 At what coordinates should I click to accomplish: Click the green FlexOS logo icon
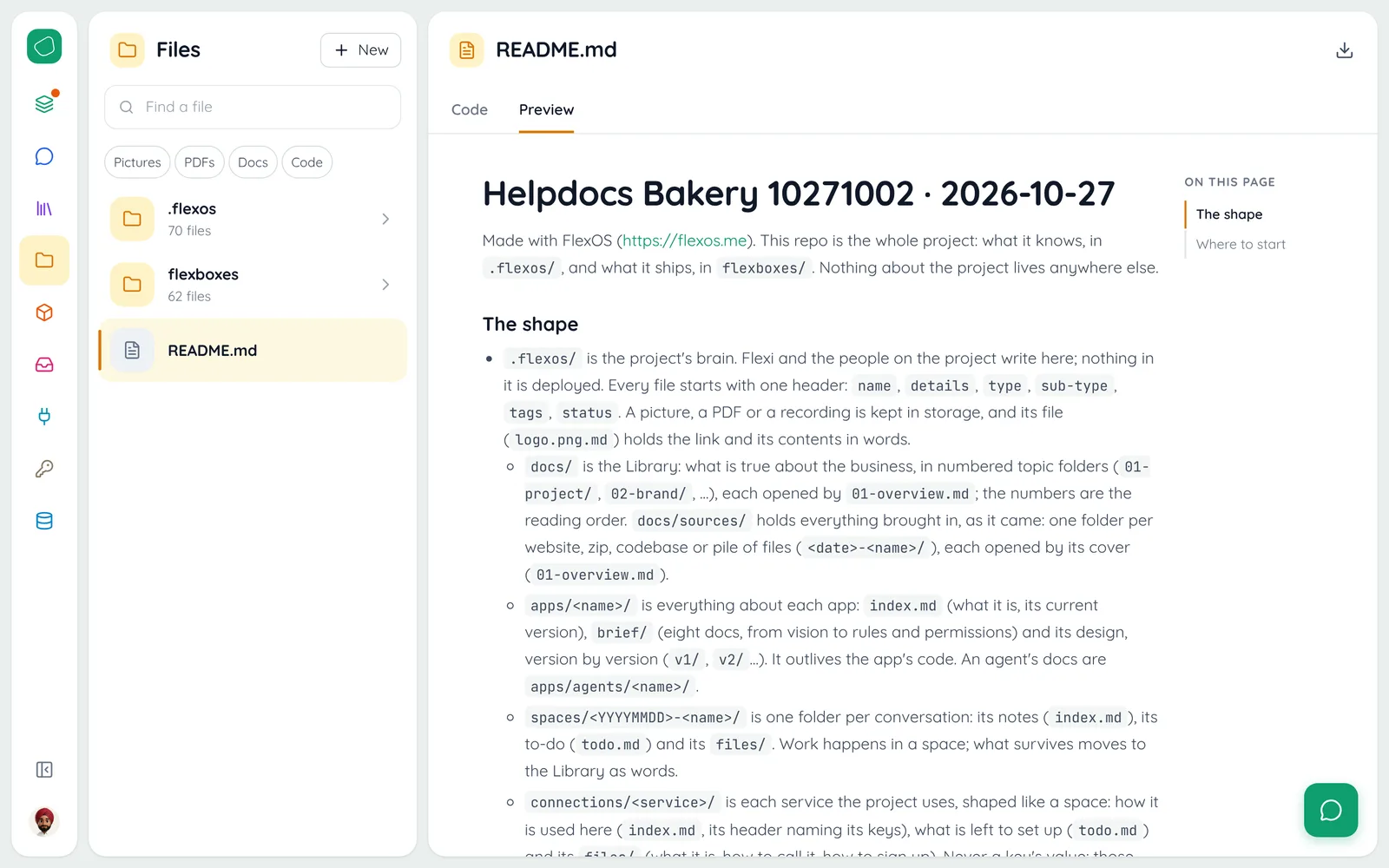point(44,46)
